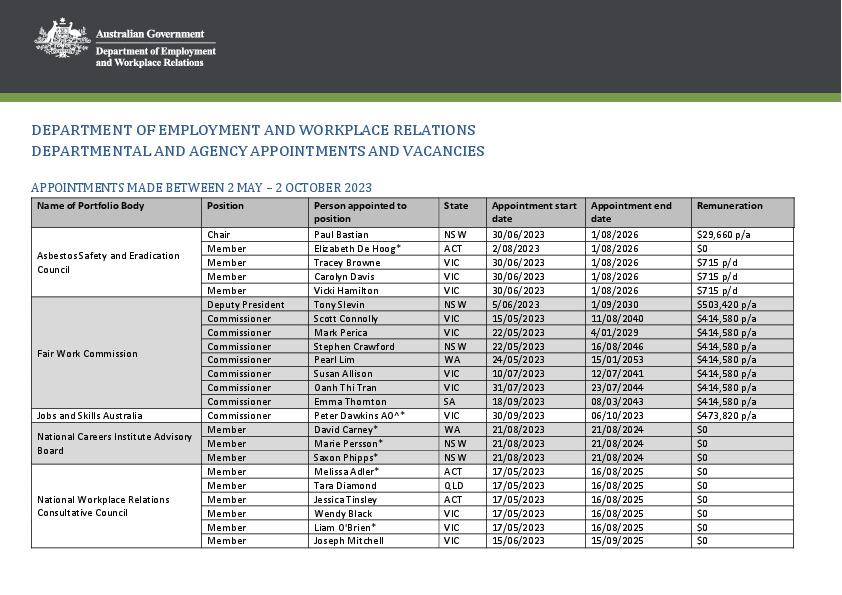Click the name 'Tracey Browne'

click(x=347, y=263)
